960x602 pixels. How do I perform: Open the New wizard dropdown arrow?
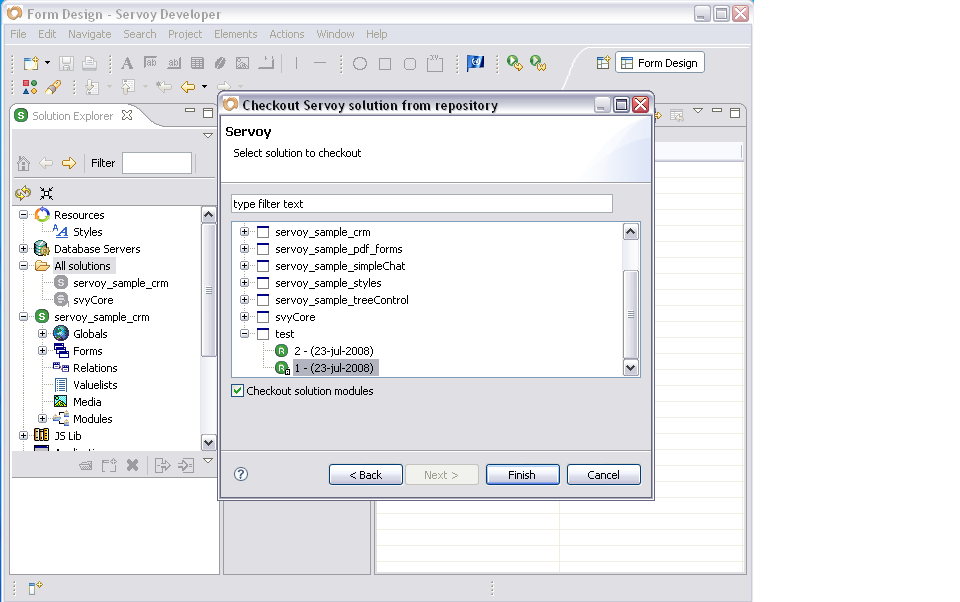pos(47,63)
